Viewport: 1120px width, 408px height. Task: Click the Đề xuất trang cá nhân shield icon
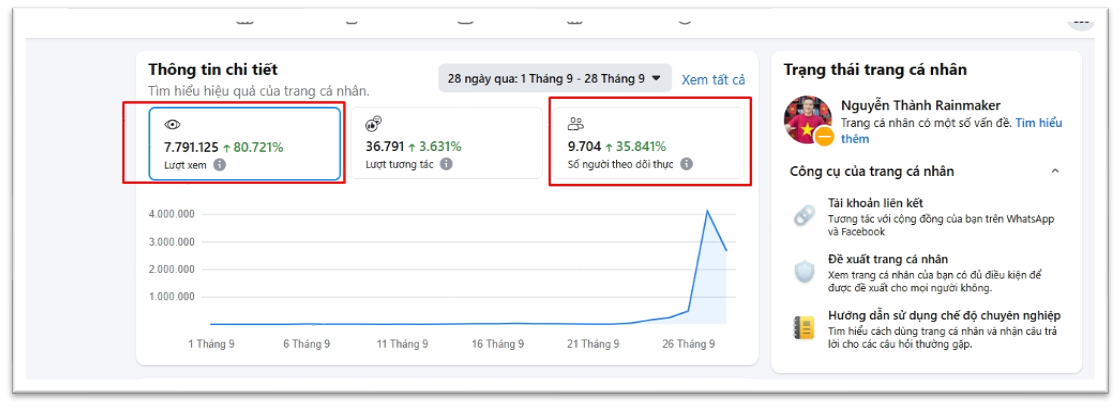(804, 272)
